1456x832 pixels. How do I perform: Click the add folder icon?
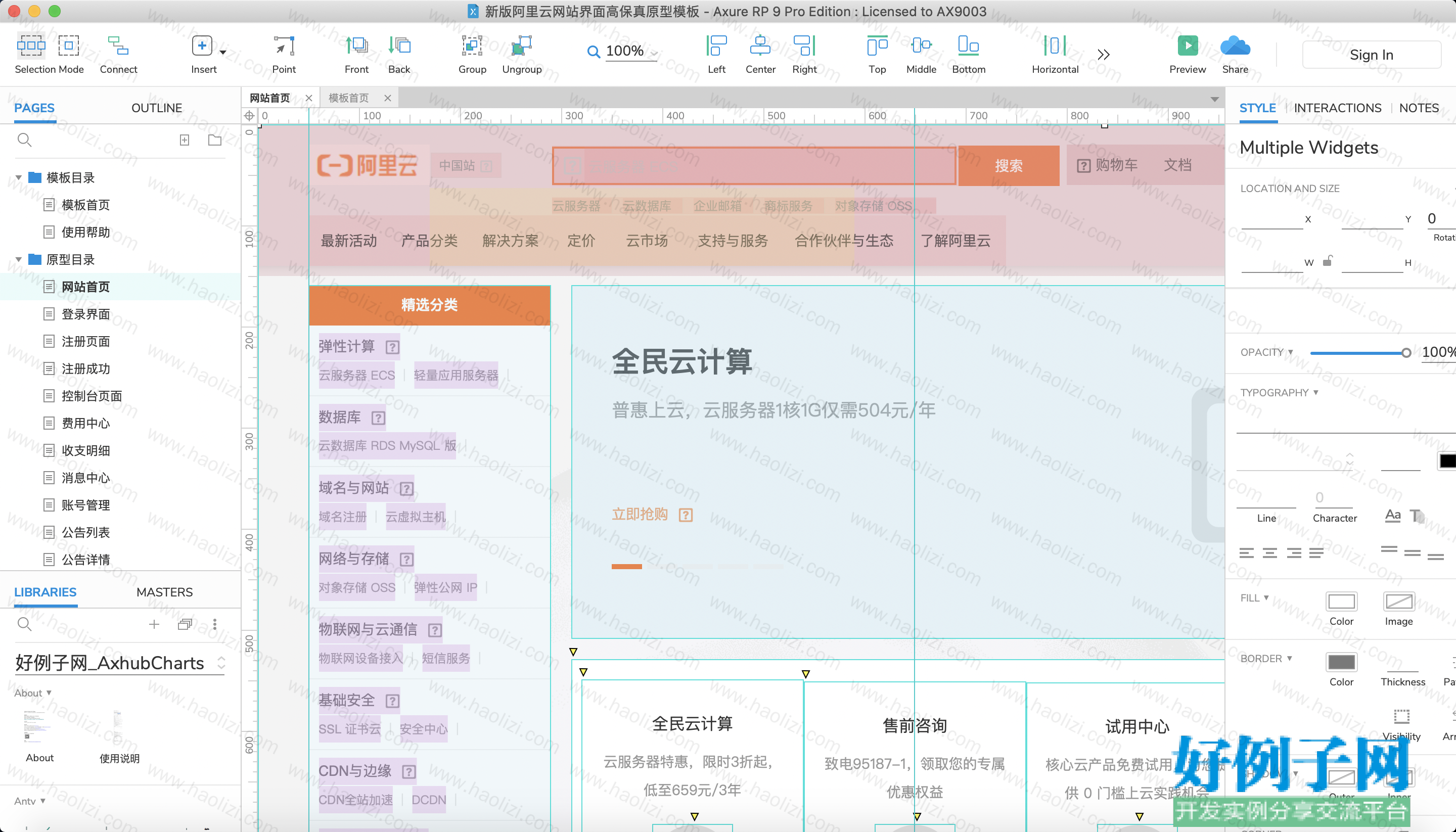point(215,140)
